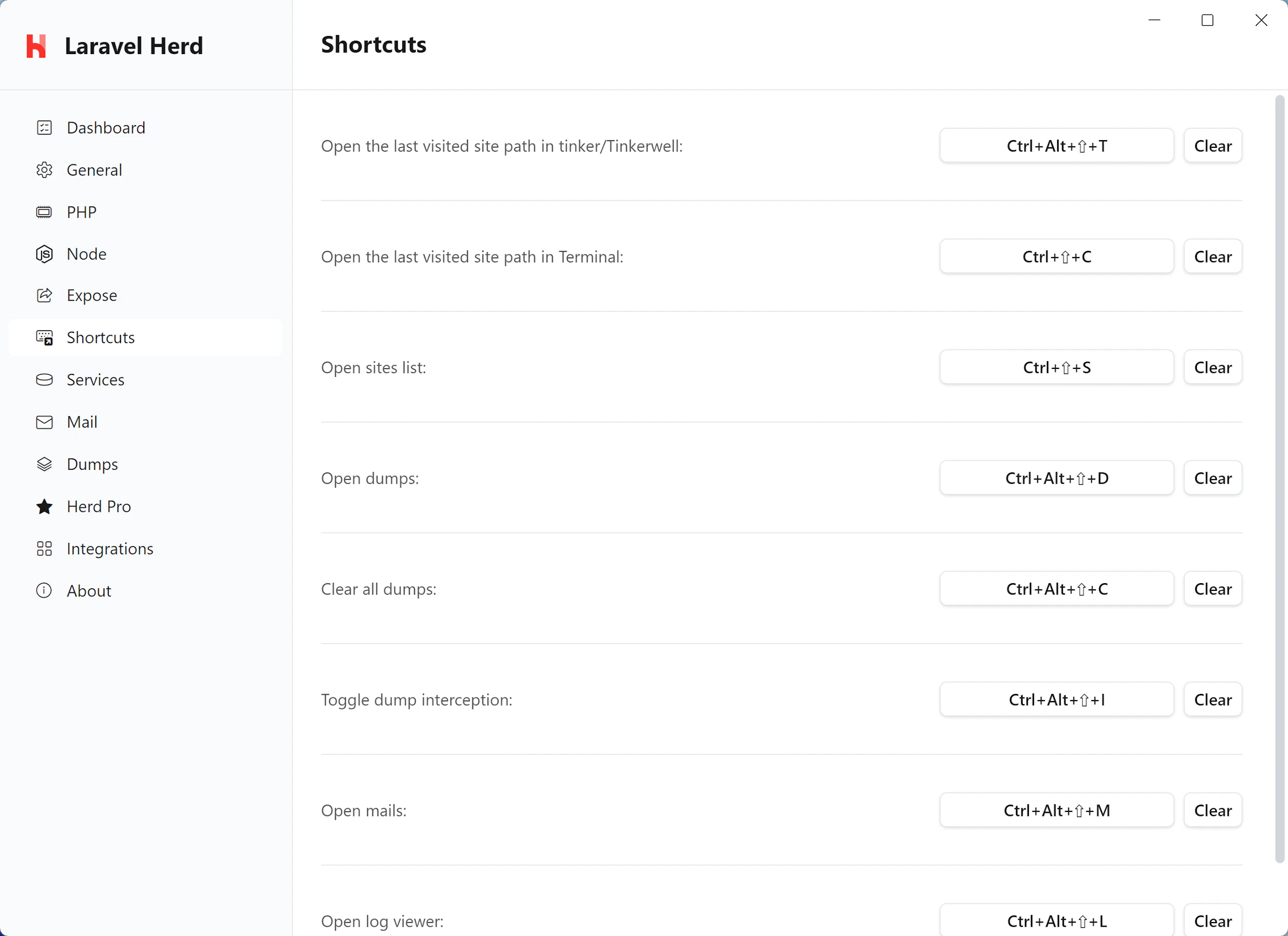1288x936 pixels.
Task: Clear the Open mails shortcut
Action: coord(1212,810)
